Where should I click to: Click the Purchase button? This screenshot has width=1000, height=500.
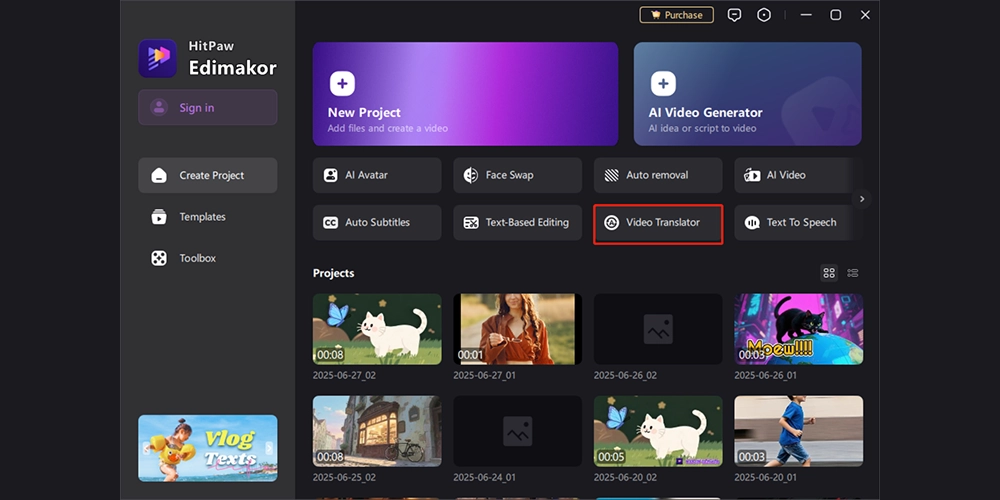677,15
